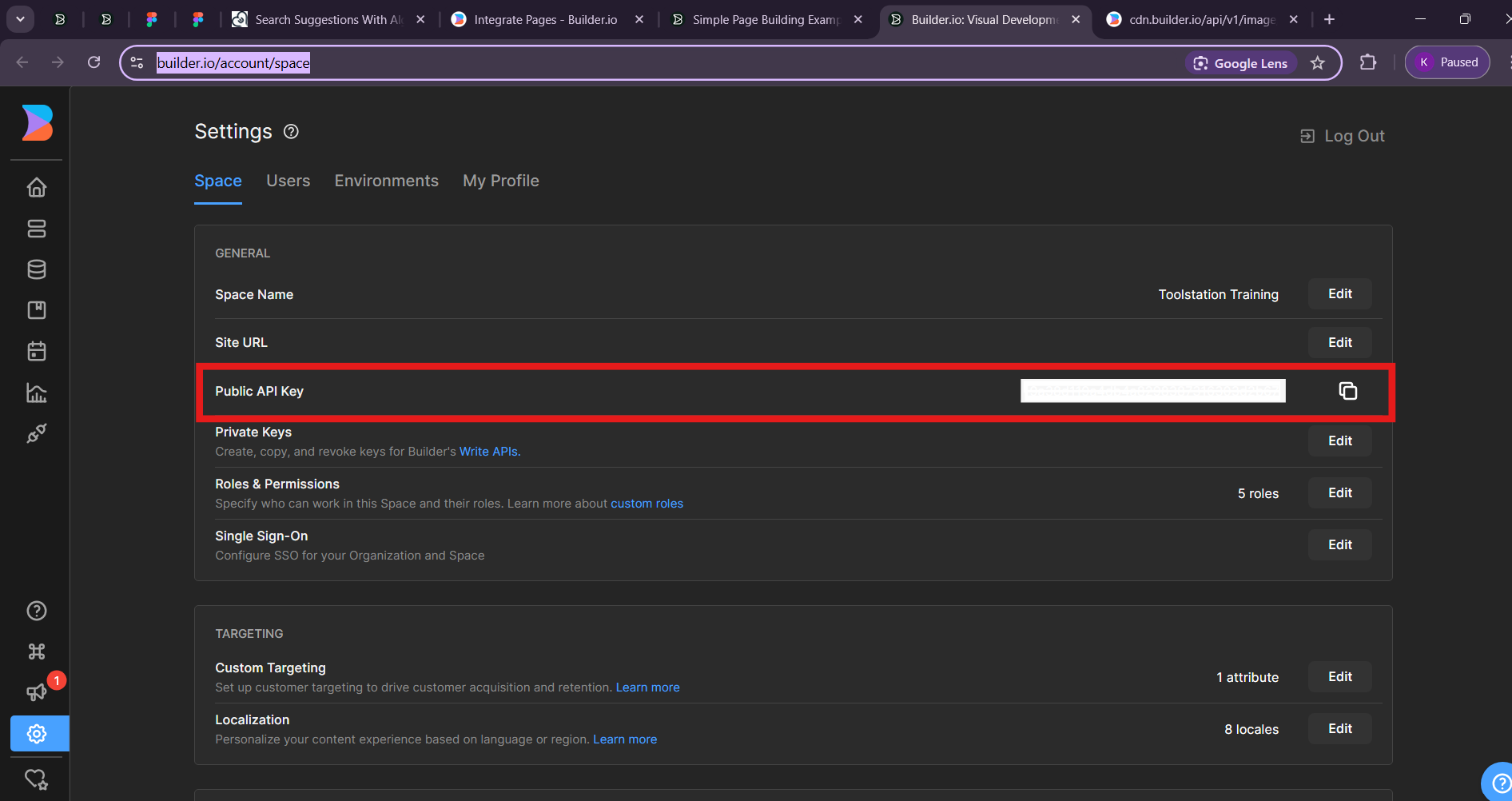Open the Content list sidebar icon

tap(37, 229)
